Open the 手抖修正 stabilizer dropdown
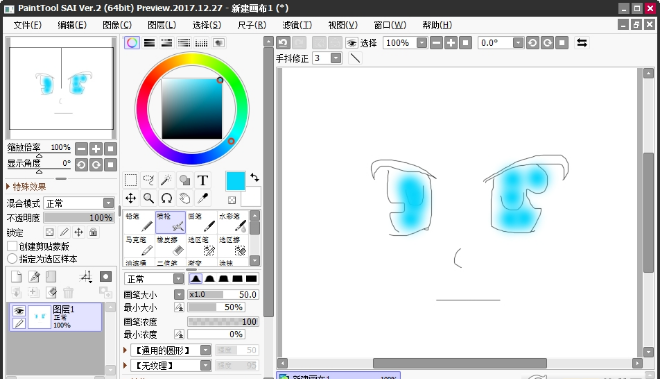 [x=336, y=58]
